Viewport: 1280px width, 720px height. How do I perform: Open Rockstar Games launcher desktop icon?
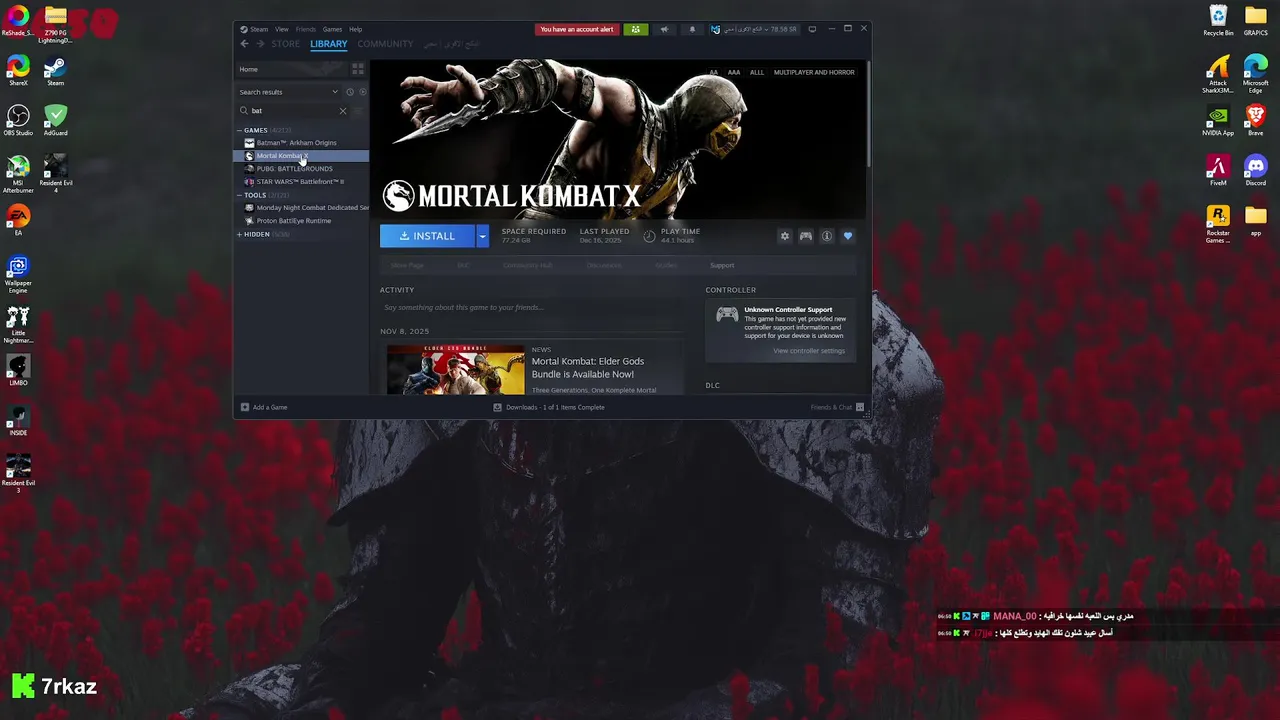pyautogui.click(x=1218, y=224)
